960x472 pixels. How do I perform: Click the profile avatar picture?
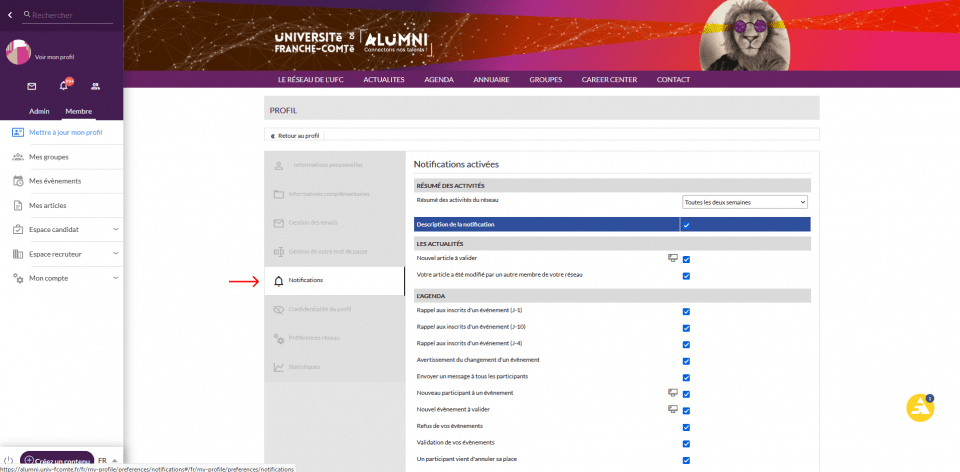tap(20, 53)
